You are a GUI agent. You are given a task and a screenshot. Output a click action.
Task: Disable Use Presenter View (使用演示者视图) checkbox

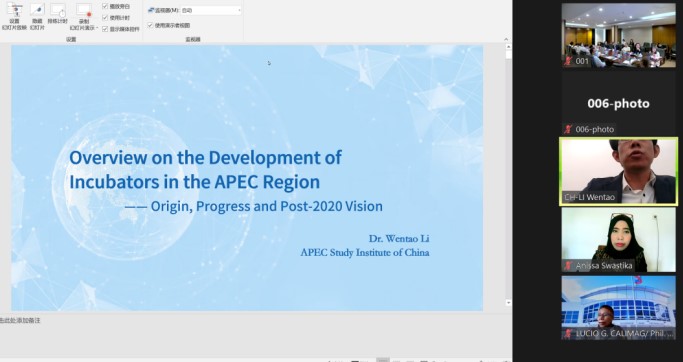(150, 25)
